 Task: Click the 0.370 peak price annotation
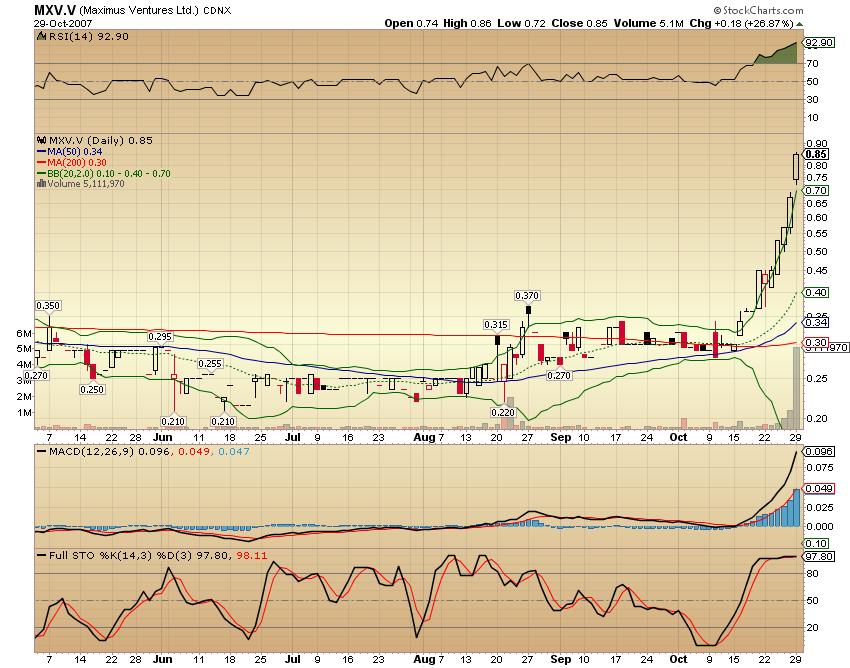coord(527,296)
